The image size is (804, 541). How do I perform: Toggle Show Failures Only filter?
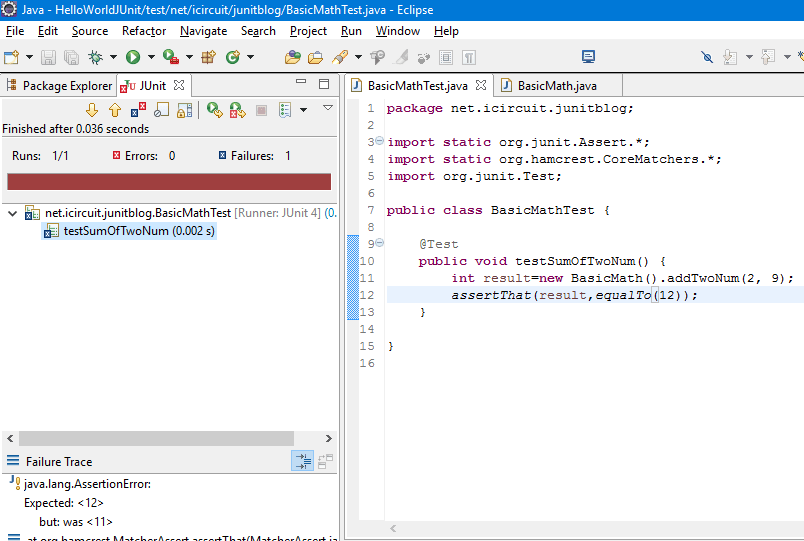coord(138,110)
